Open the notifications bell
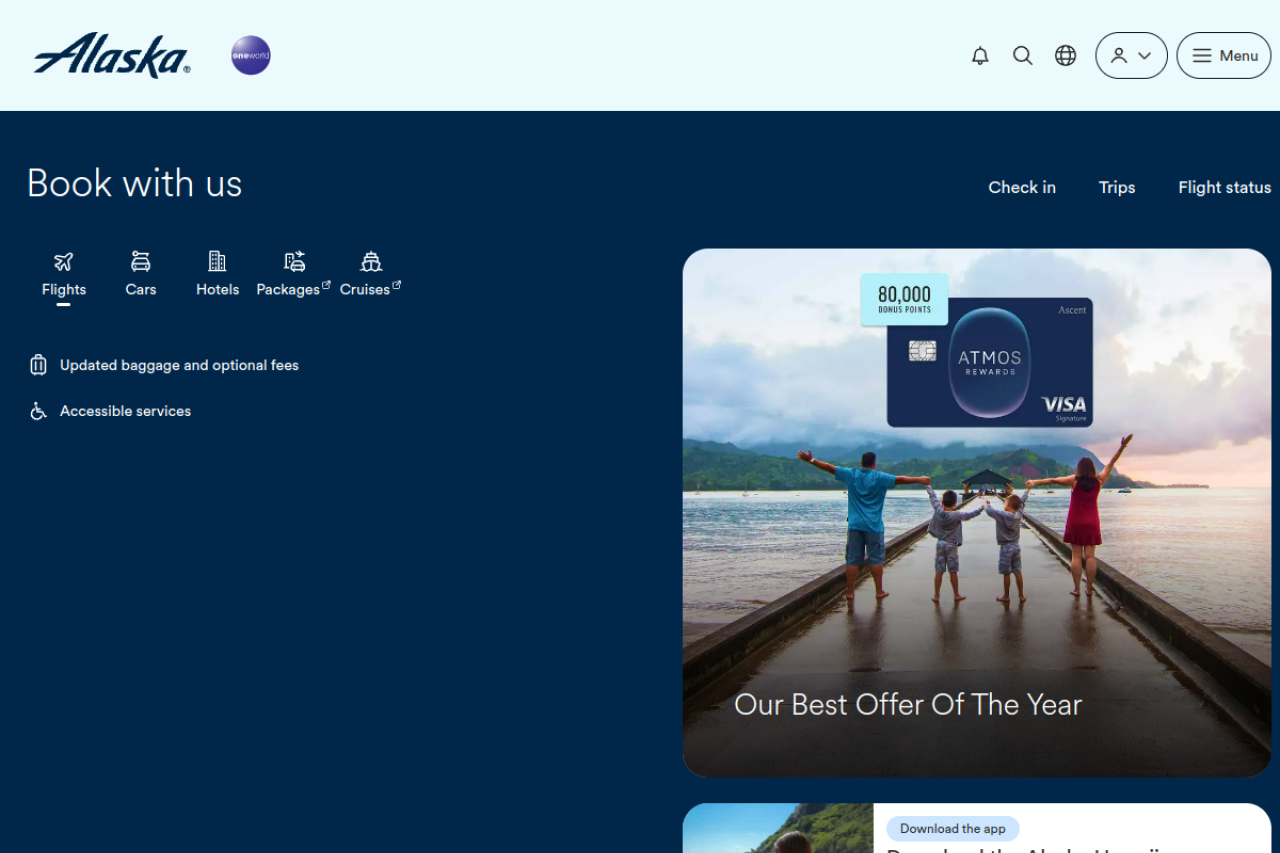The image size is (1280, 853). click(x=980, y=56)
